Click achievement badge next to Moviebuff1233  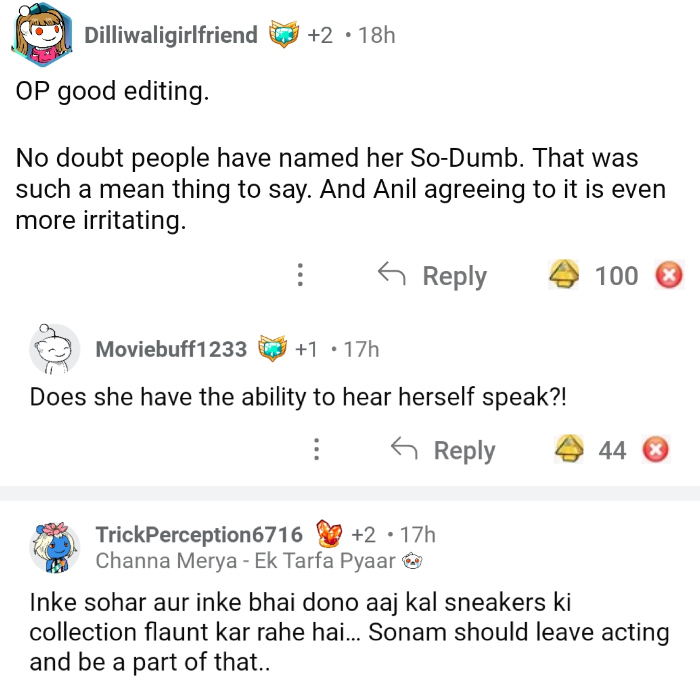point(272,349)
